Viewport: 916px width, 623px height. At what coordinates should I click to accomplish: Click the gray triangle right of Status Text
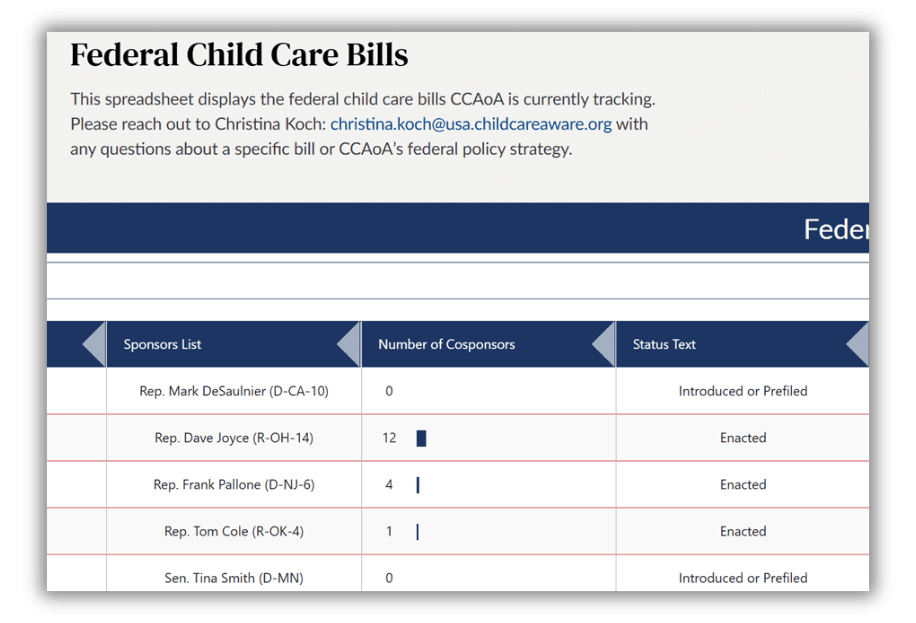pyautogui.click(x=858, y=345)
